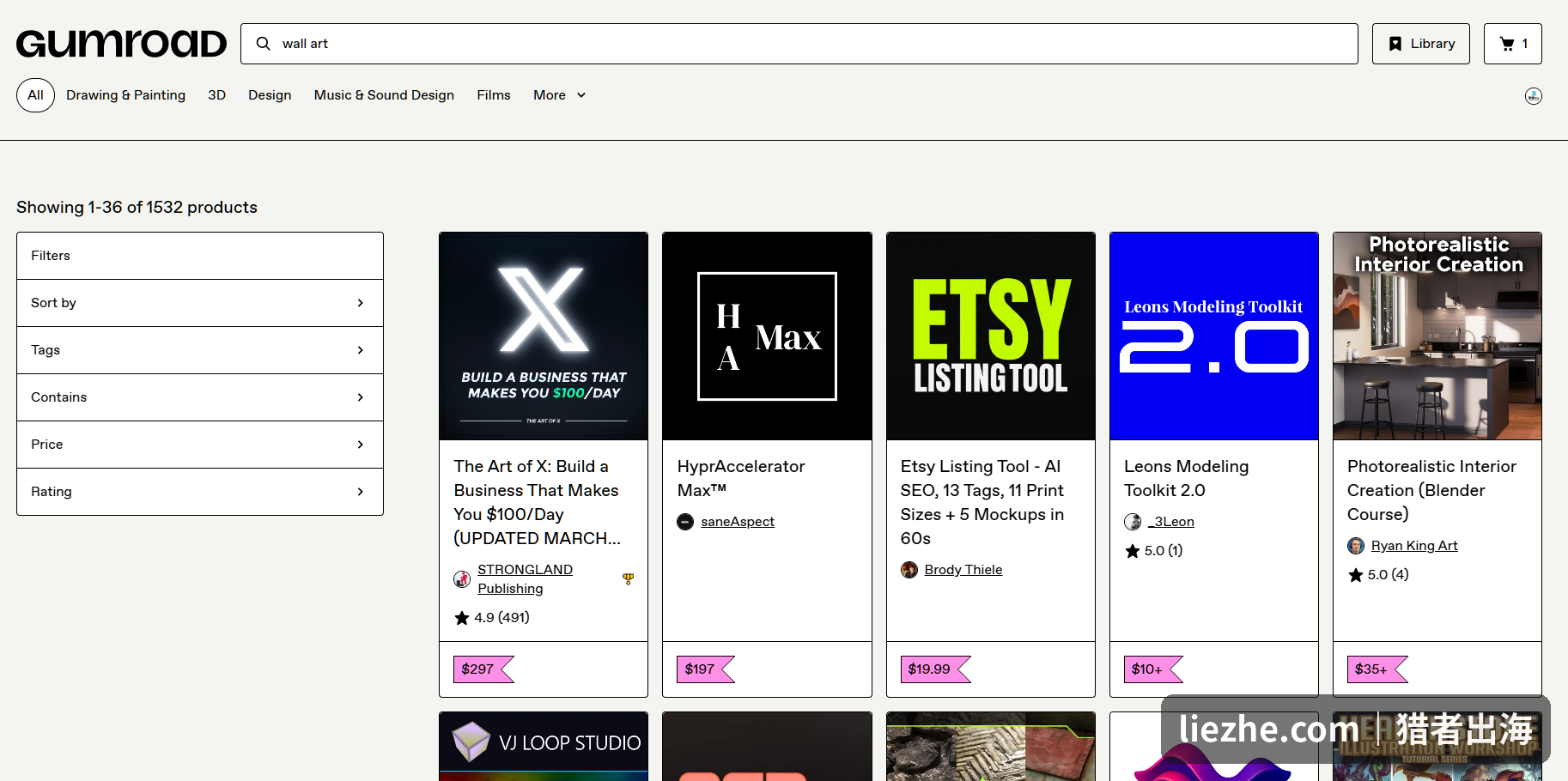Click trophy badge on STRONGLAND card
This screenshot has width=1568, height=781.
click(x=629, y=579)
